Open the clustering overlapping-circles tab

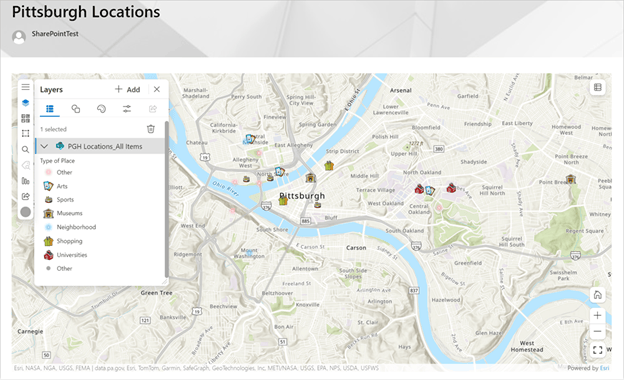[76, 109]
